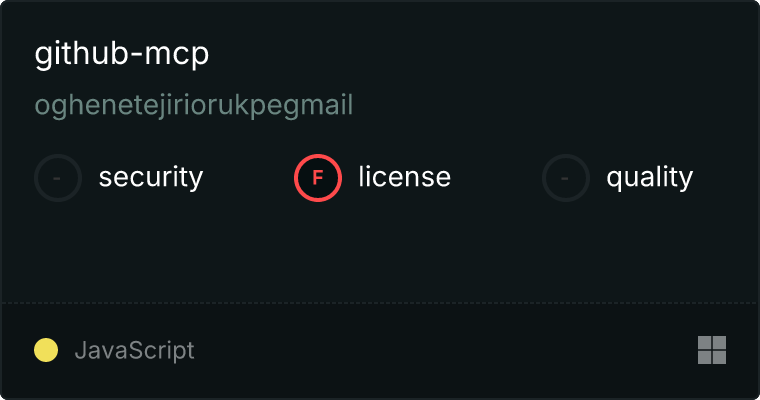Select the empty security score circle
The height and width of the screenshot is (400, 760).
pyautogui.click(x=58, y=178)
